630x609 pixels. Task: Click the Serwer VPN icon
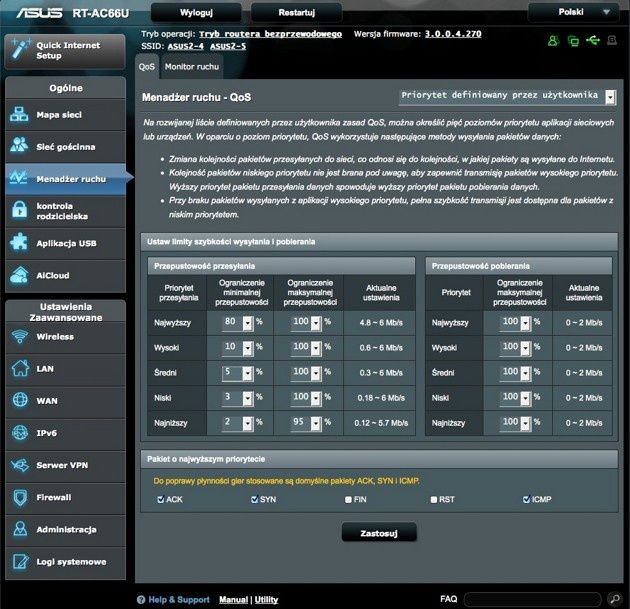20,465
